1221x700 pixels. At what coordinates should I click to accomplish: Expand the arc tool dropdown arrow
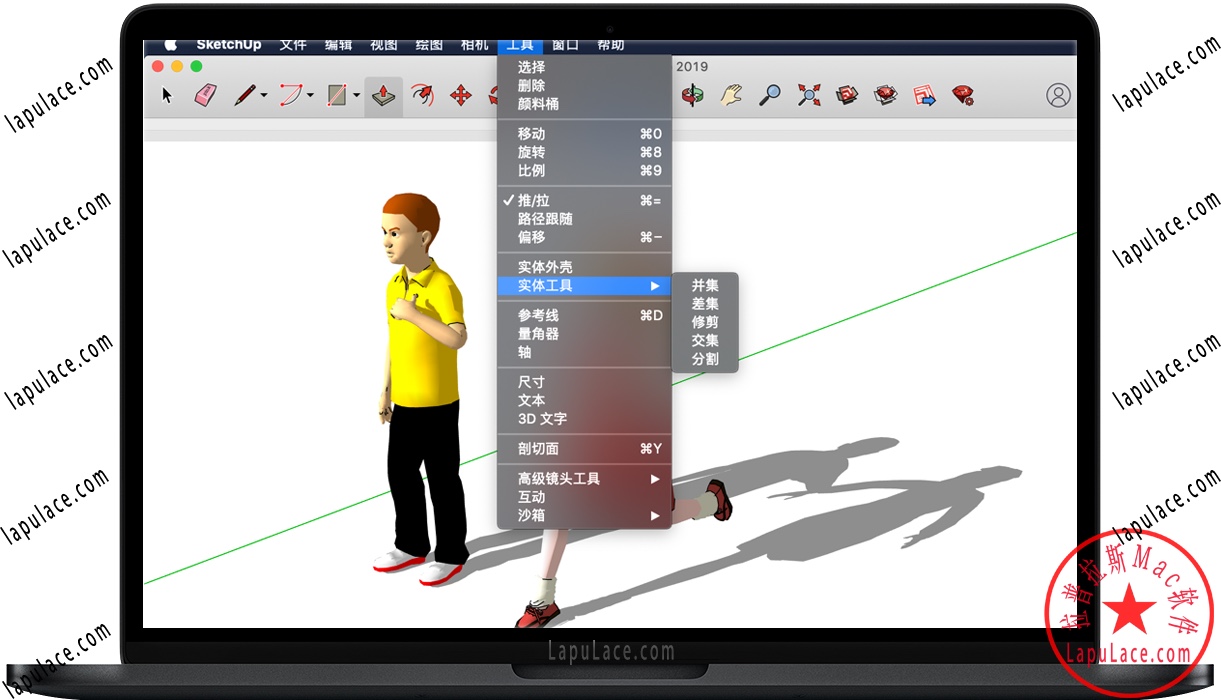[310, 97]
